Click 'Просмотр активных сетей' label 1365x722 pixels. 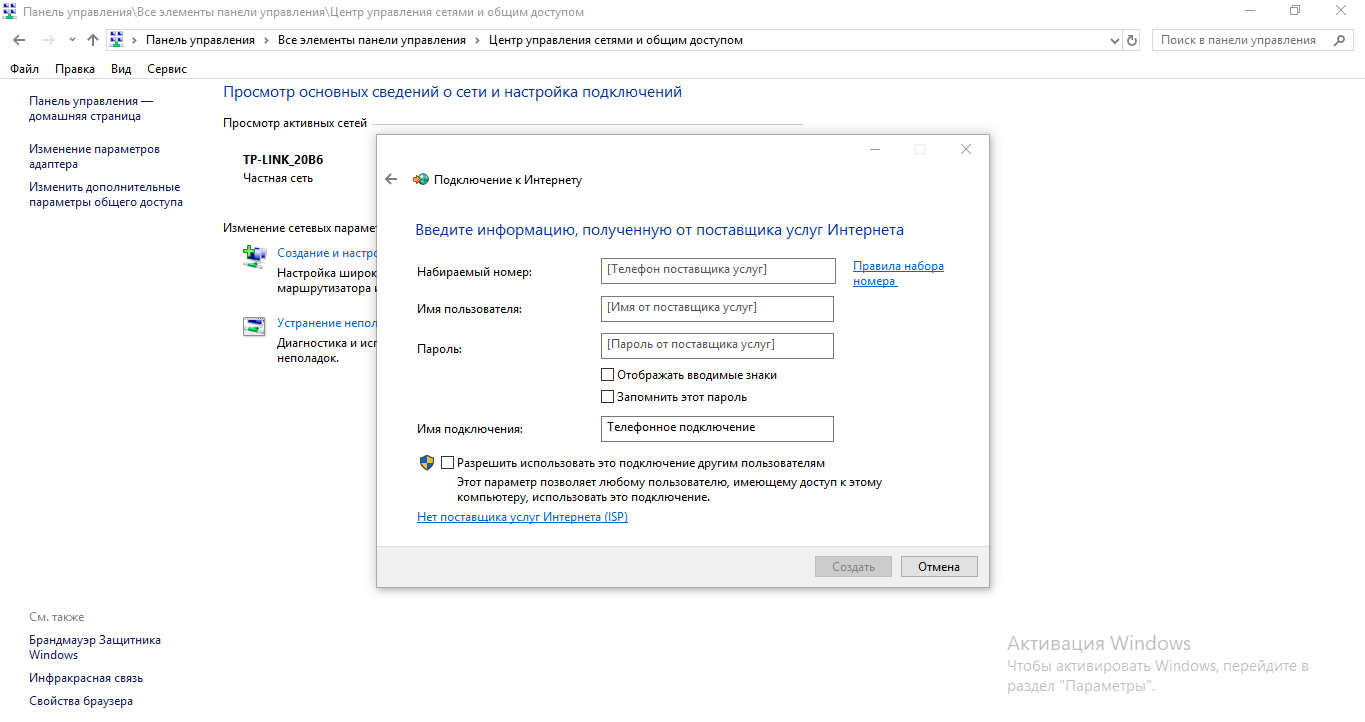pos(295,123)
